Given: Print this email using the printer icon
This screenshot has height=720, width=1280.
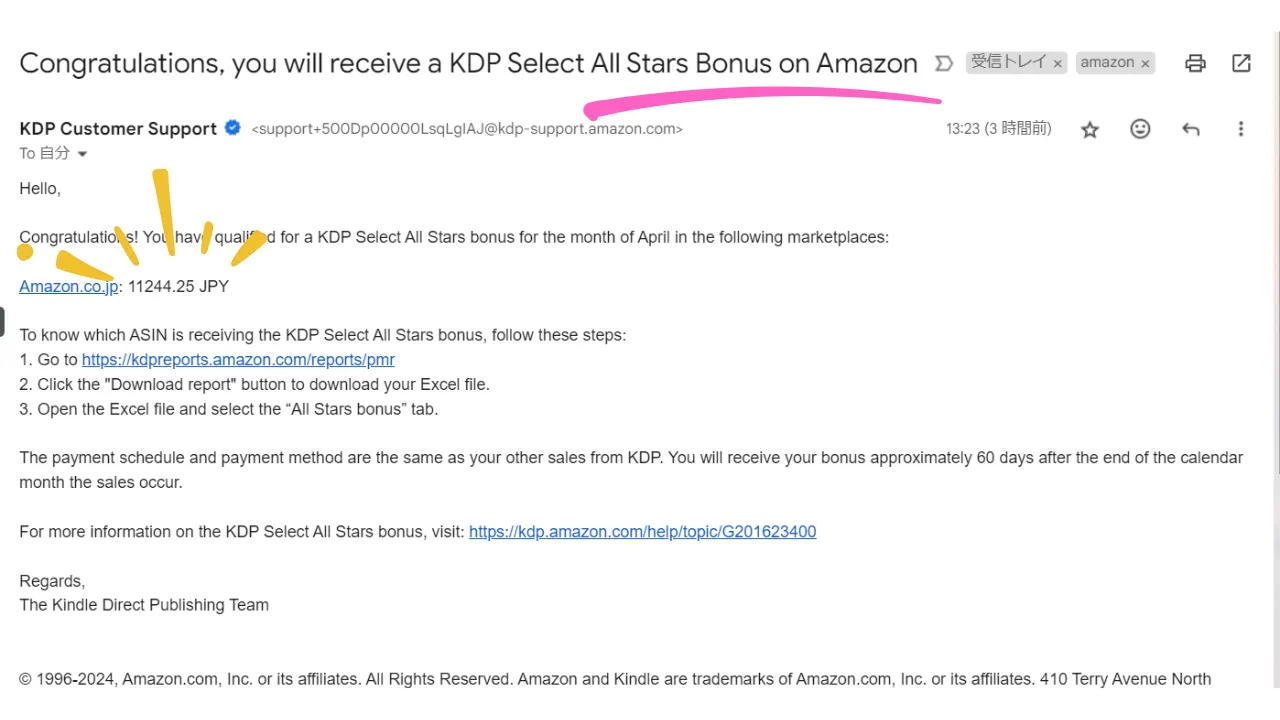Looking at the screenshot, I should (x=1195, y=63).
